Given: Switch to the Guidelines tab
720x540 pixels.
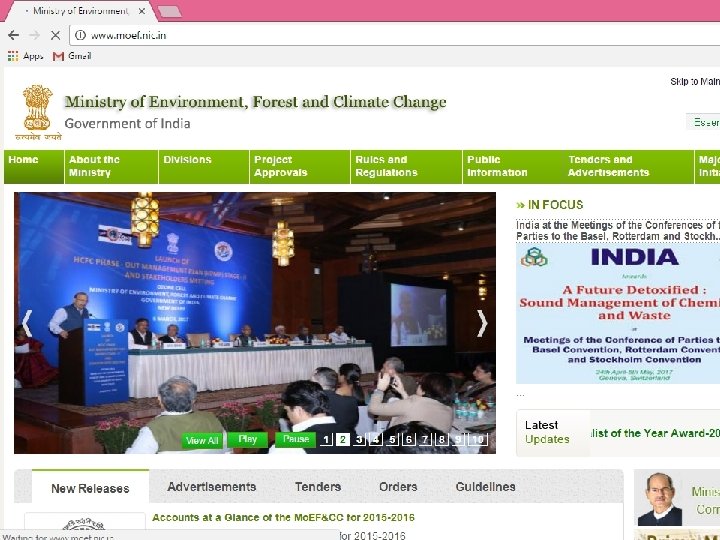Looking at the screenshot, I should (x=485, y=487).
